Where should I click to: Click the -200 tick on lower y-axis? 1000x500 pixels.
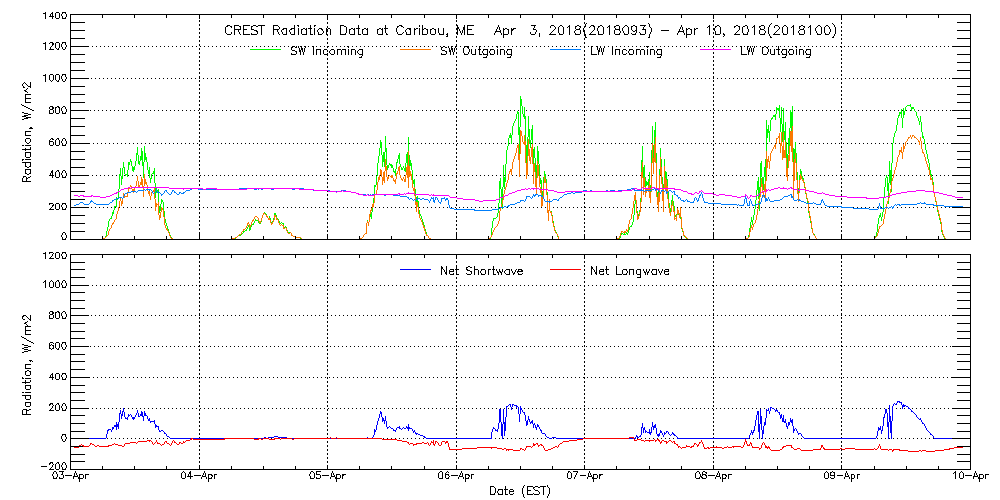click(54, 467)
